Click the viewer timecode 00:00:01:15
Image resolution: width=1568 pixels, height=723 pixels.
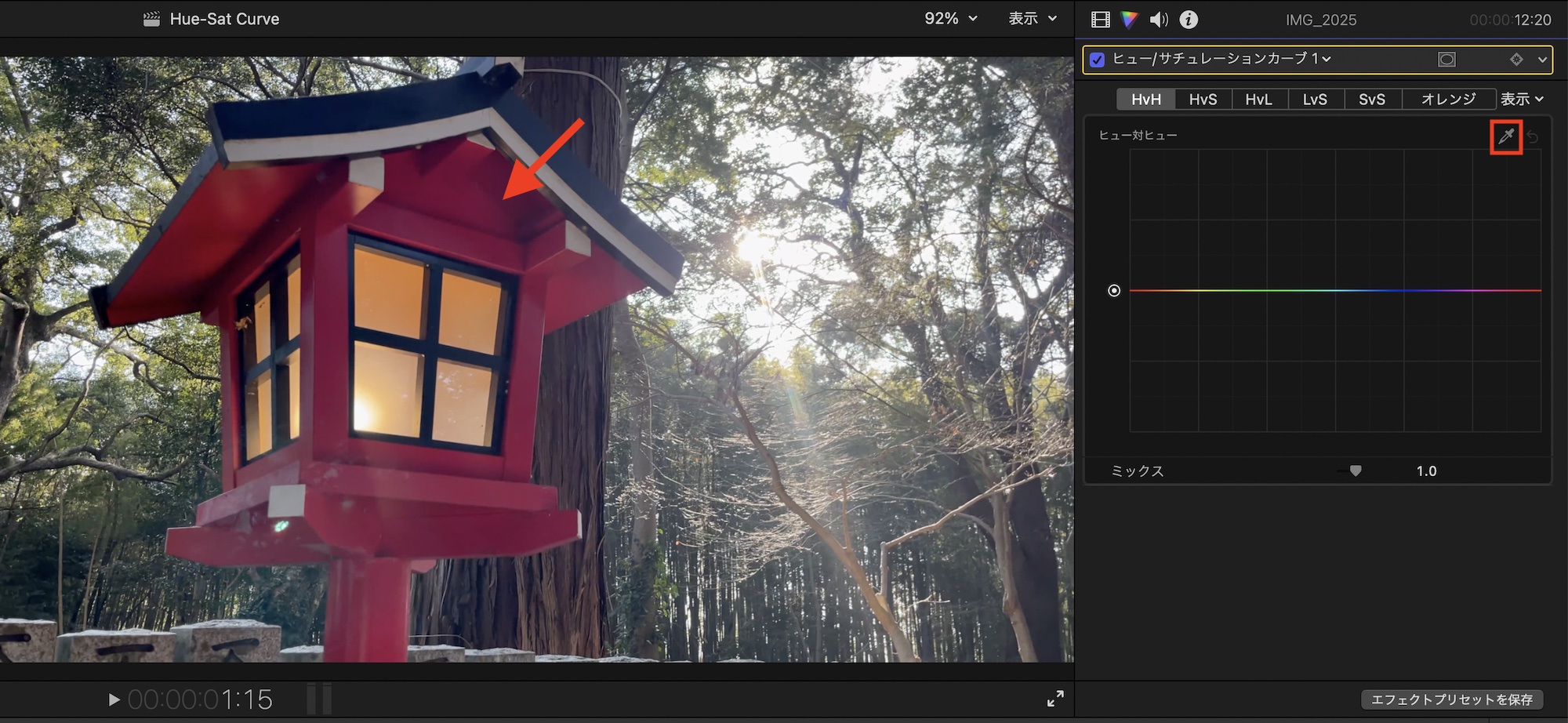(x=200, y=699)
